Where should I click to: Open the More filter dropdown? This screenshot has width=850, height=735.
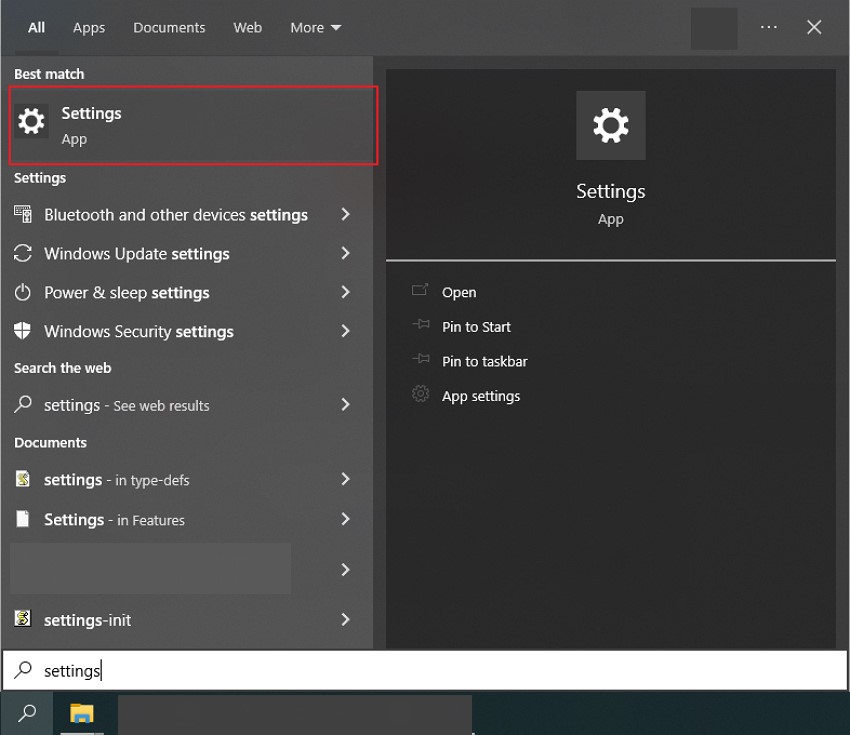[x=315, y=28]
